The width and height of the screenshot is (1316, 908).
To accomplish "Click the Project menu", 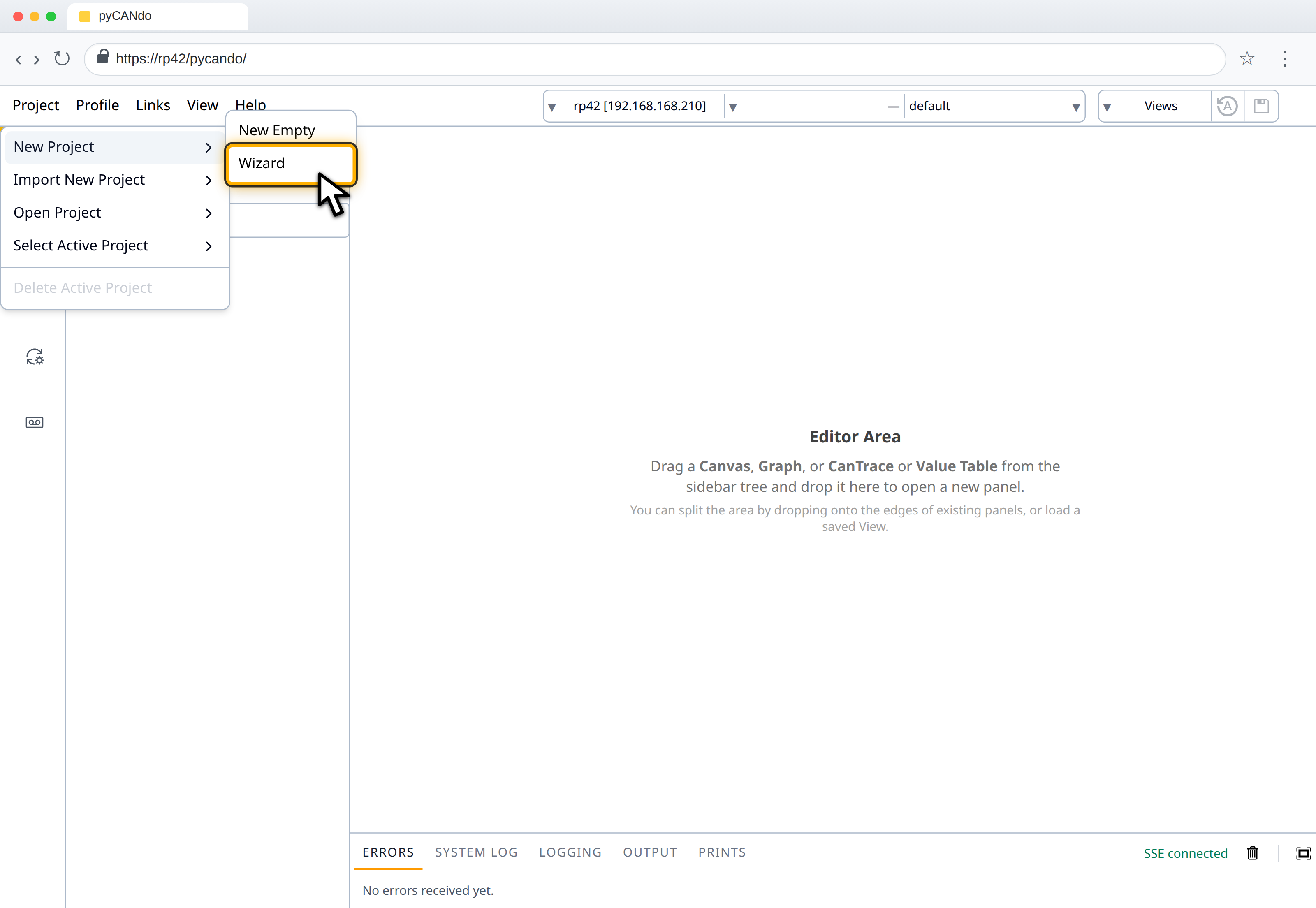I will [36, 105].
